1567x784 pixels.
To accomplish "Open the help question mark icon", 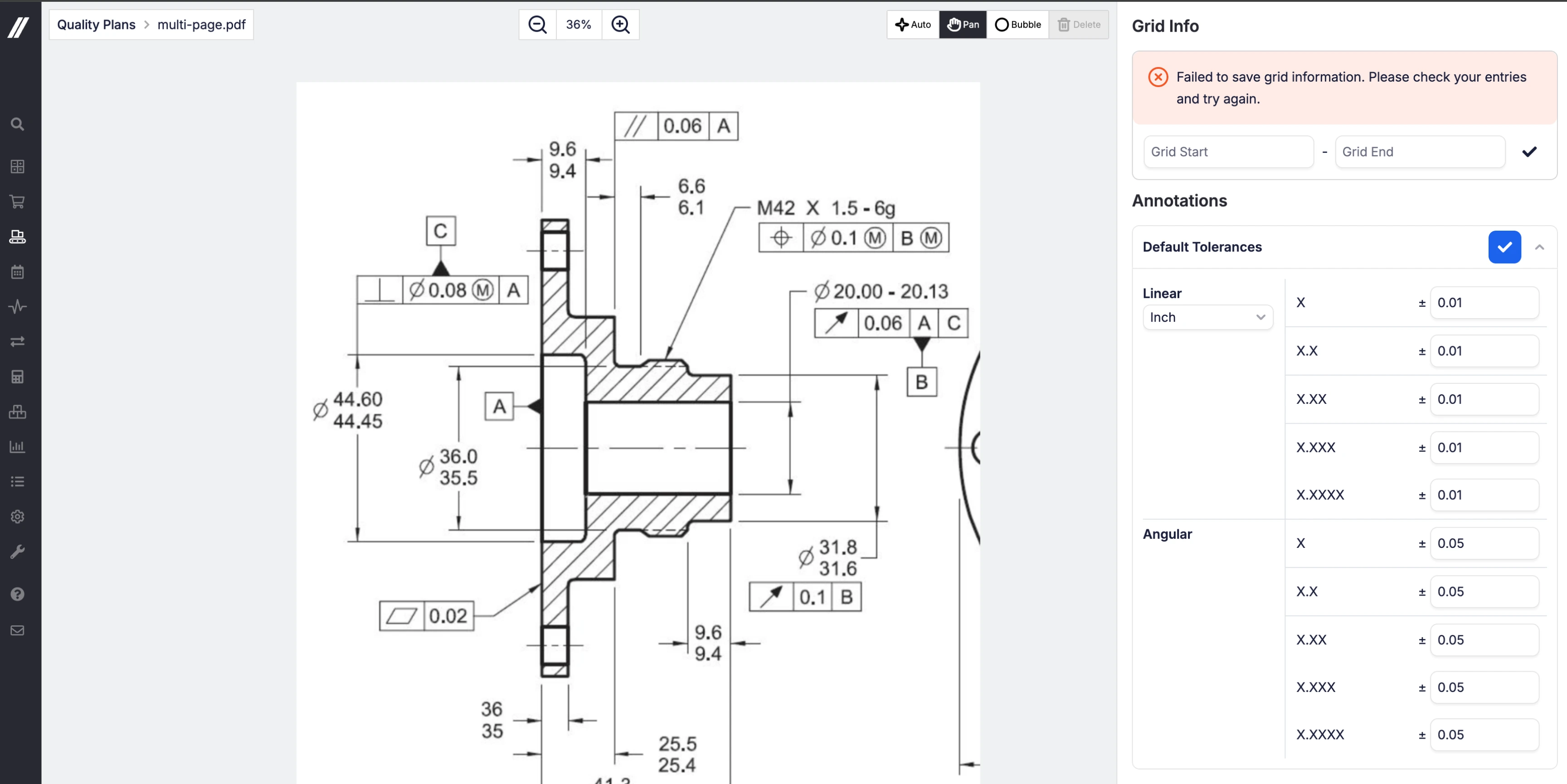I will [18, 594].
